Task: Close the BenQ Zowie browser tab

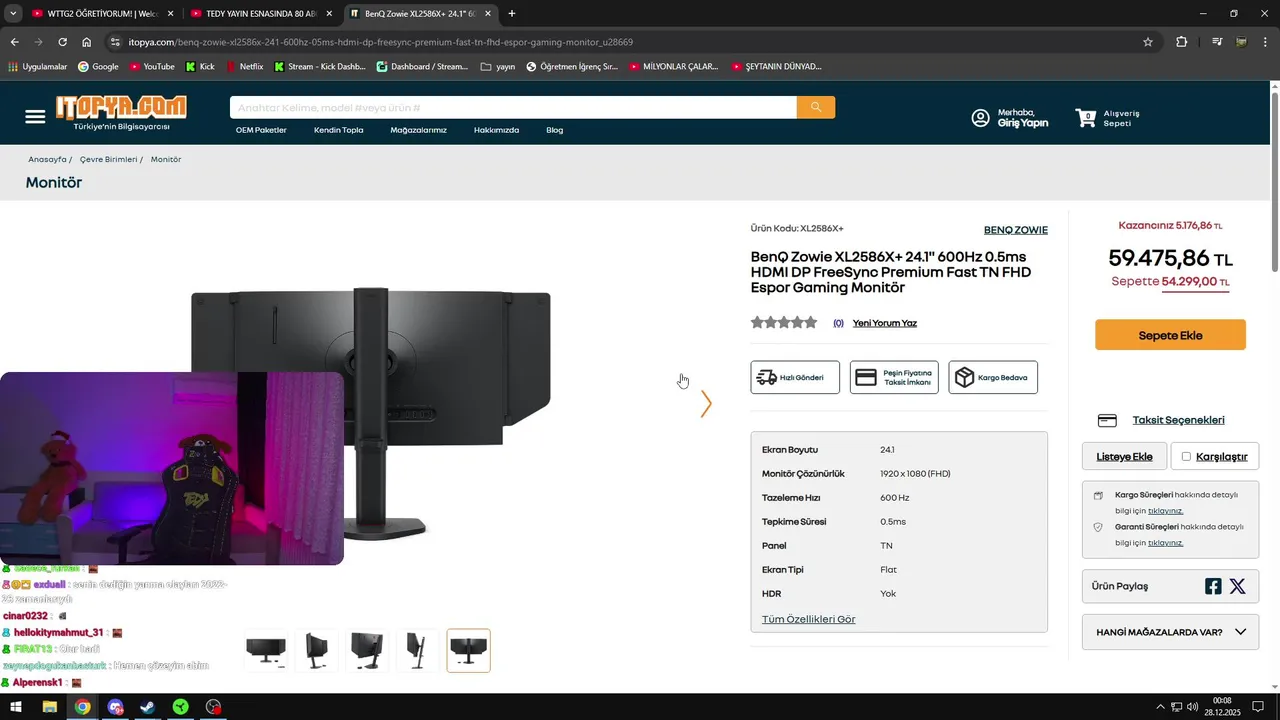Action: [488, 14]
